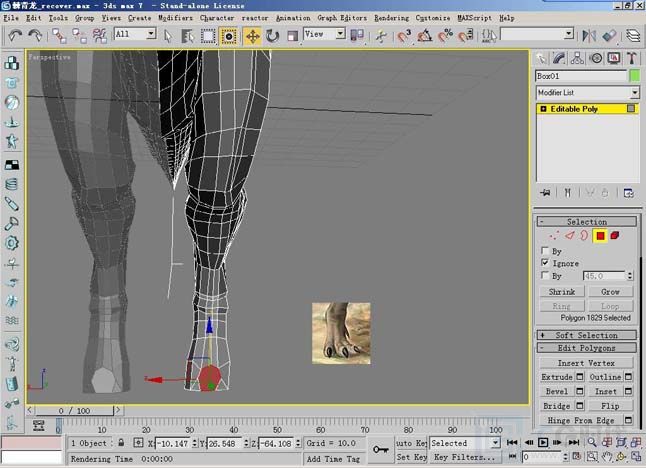Click the green object color swatch beside Box01
Screen dimensions: 646x468
(x=634, y=76)
